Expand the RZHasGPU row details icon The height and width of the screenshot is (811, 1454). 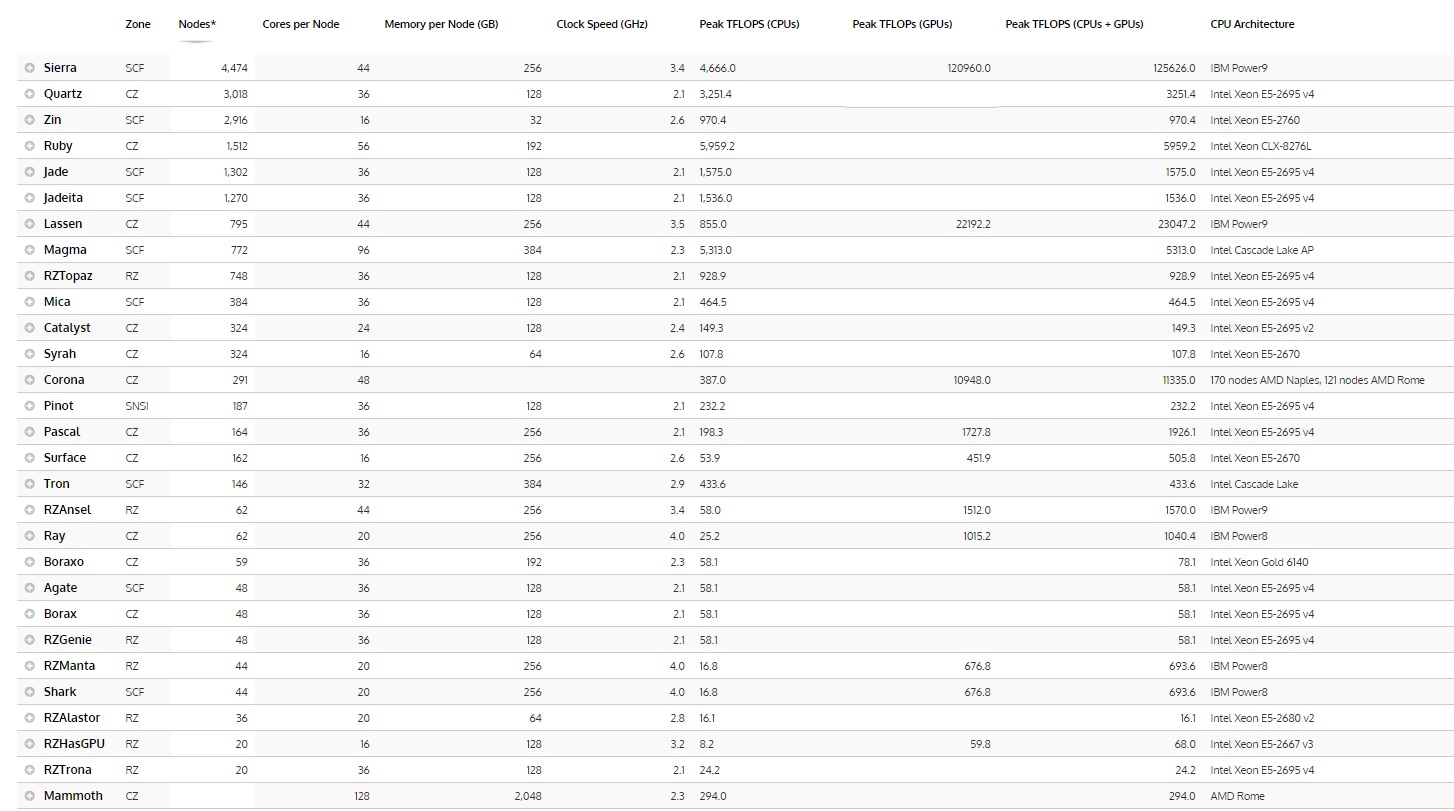pyautogui.click(x=30, y=744)
